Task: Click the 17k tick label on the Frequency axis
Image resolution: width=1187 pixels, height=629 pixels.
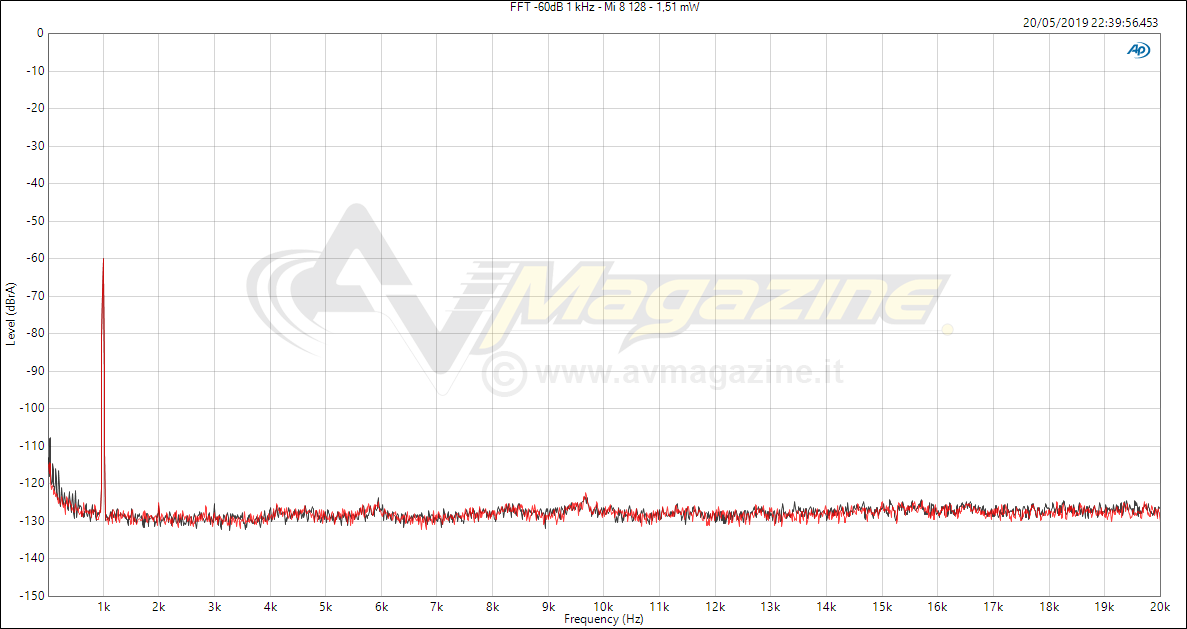Action: point(993,607)
